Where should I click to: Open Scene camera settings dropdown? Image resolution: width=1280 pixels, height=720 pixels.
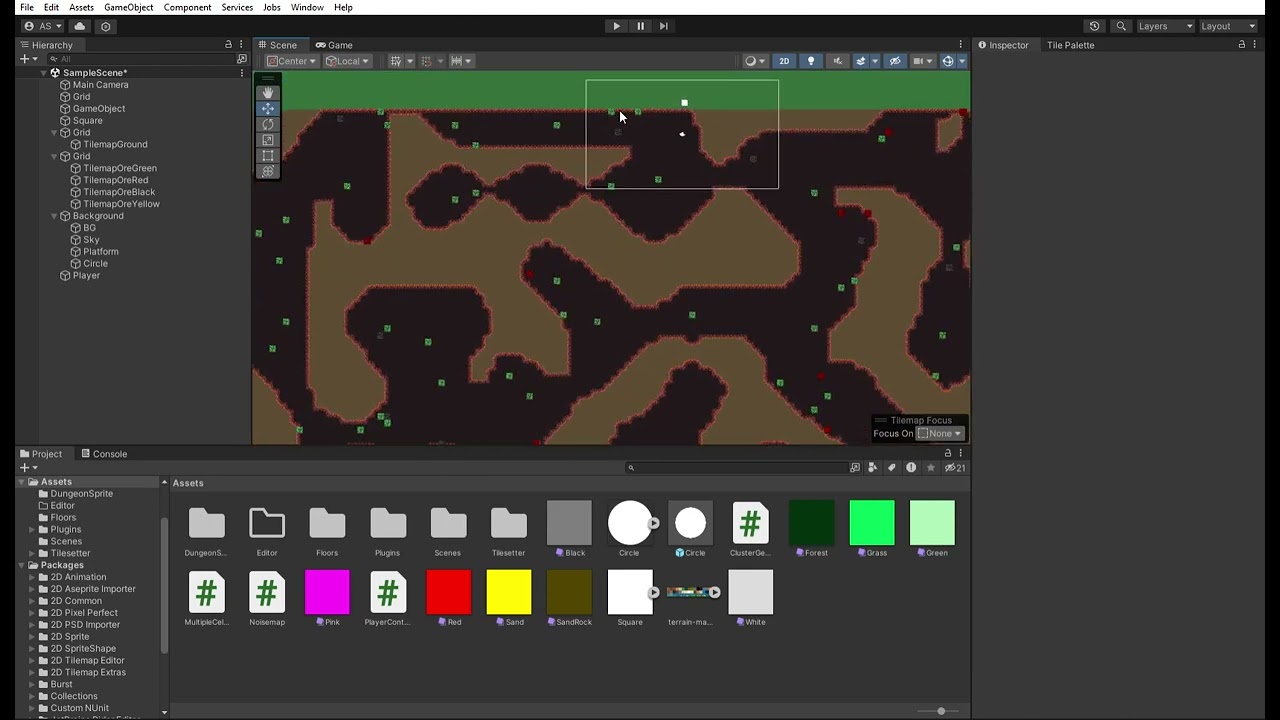coord(922,61)
